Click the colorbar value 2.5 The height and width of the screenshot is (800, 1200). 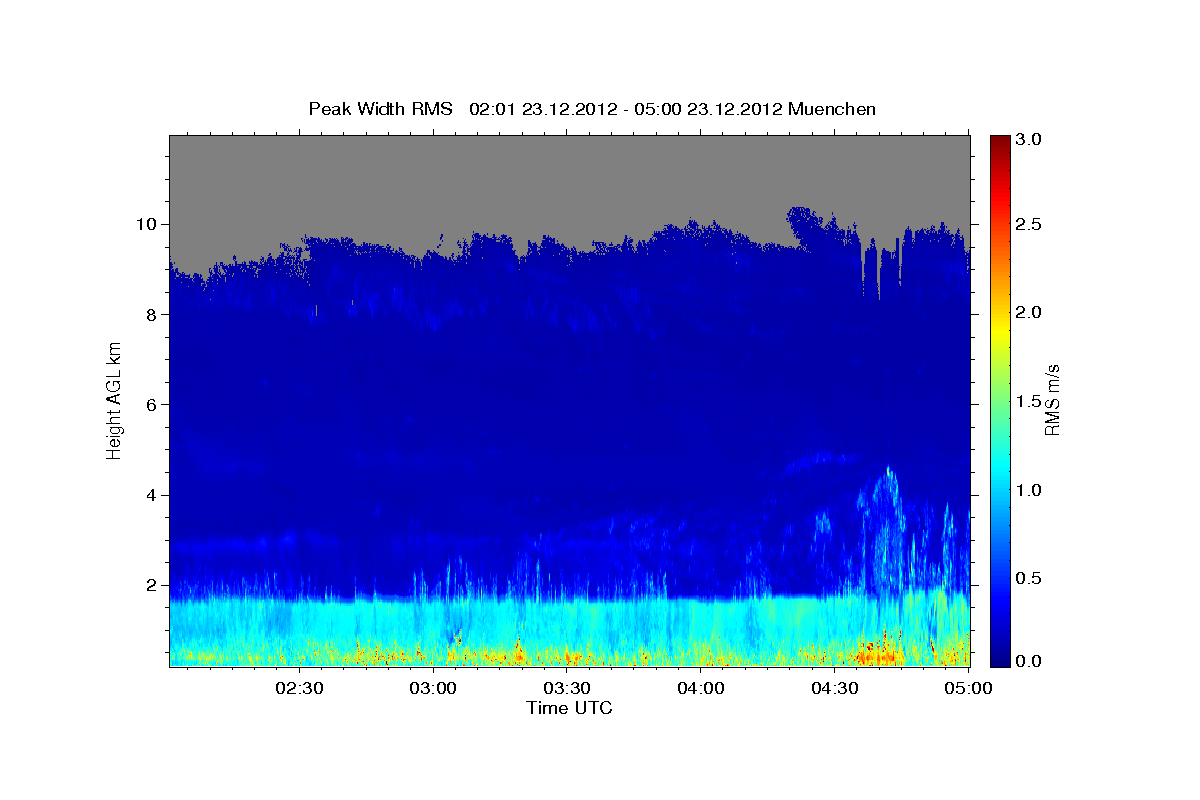(1031, 224)
